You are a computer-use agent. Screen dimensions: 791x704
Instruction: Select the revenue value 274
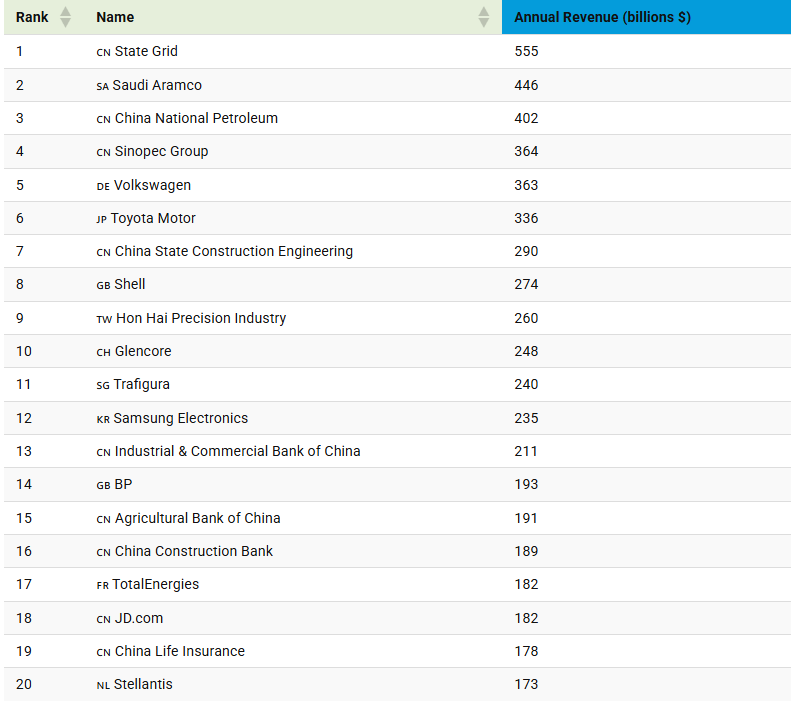pyautogui.click(x=526, y=284)
